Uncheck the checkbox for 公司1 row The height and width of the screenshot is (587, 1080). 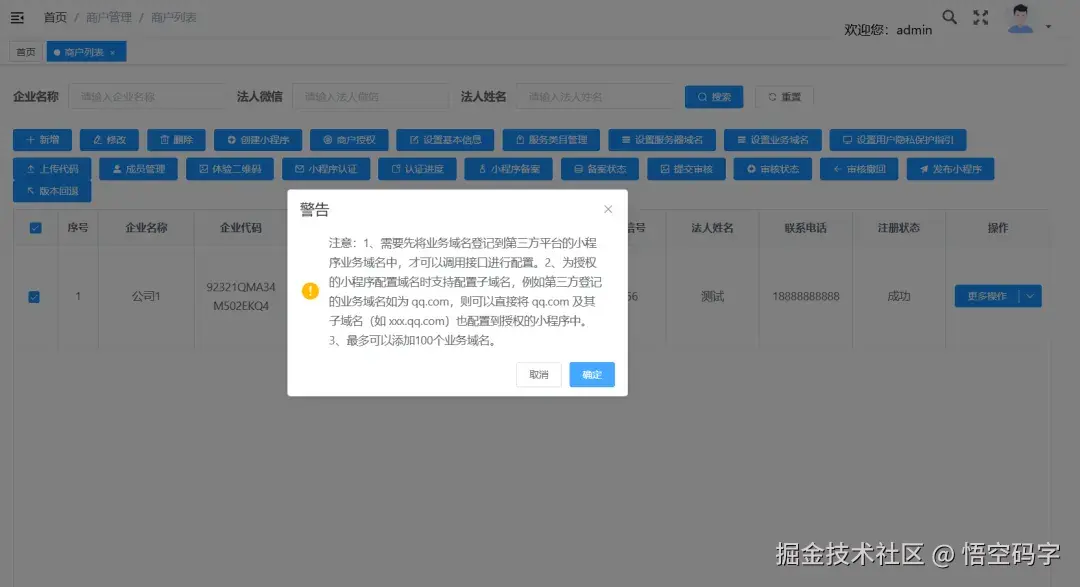click(x=35, y=296)
